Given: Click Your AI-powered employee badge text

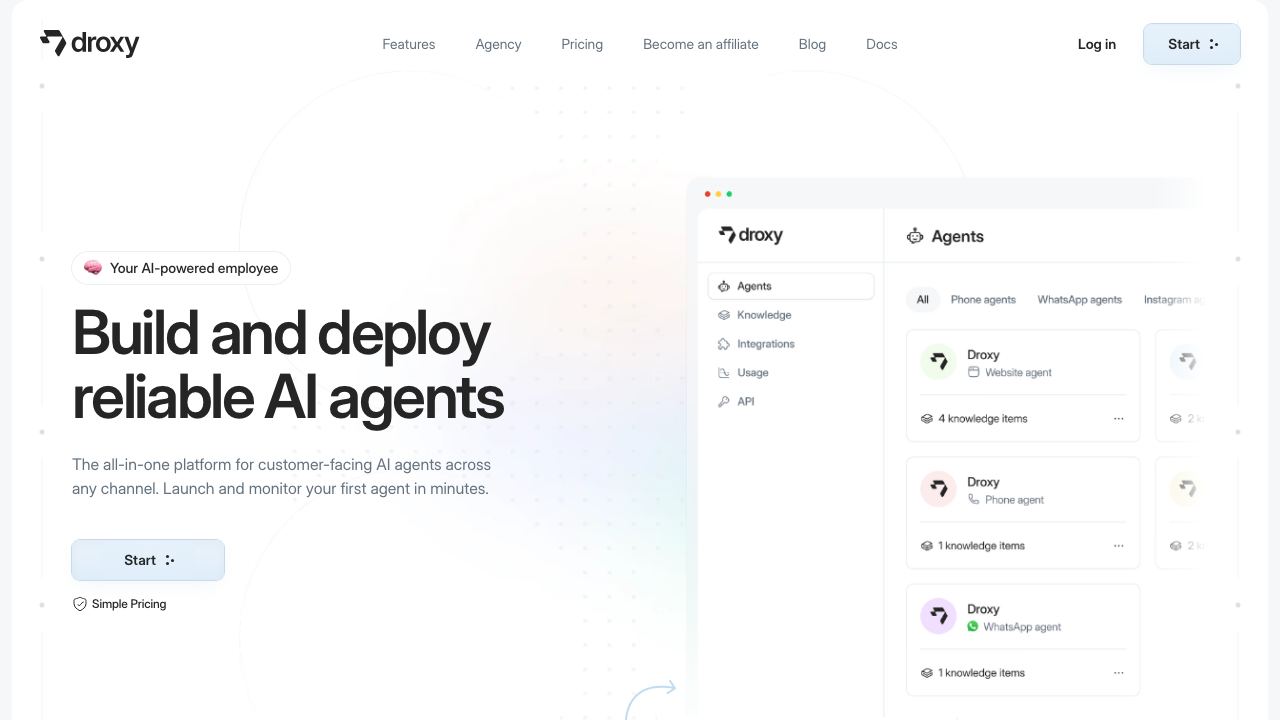Looking at the screenshot, I should (194, 268).
